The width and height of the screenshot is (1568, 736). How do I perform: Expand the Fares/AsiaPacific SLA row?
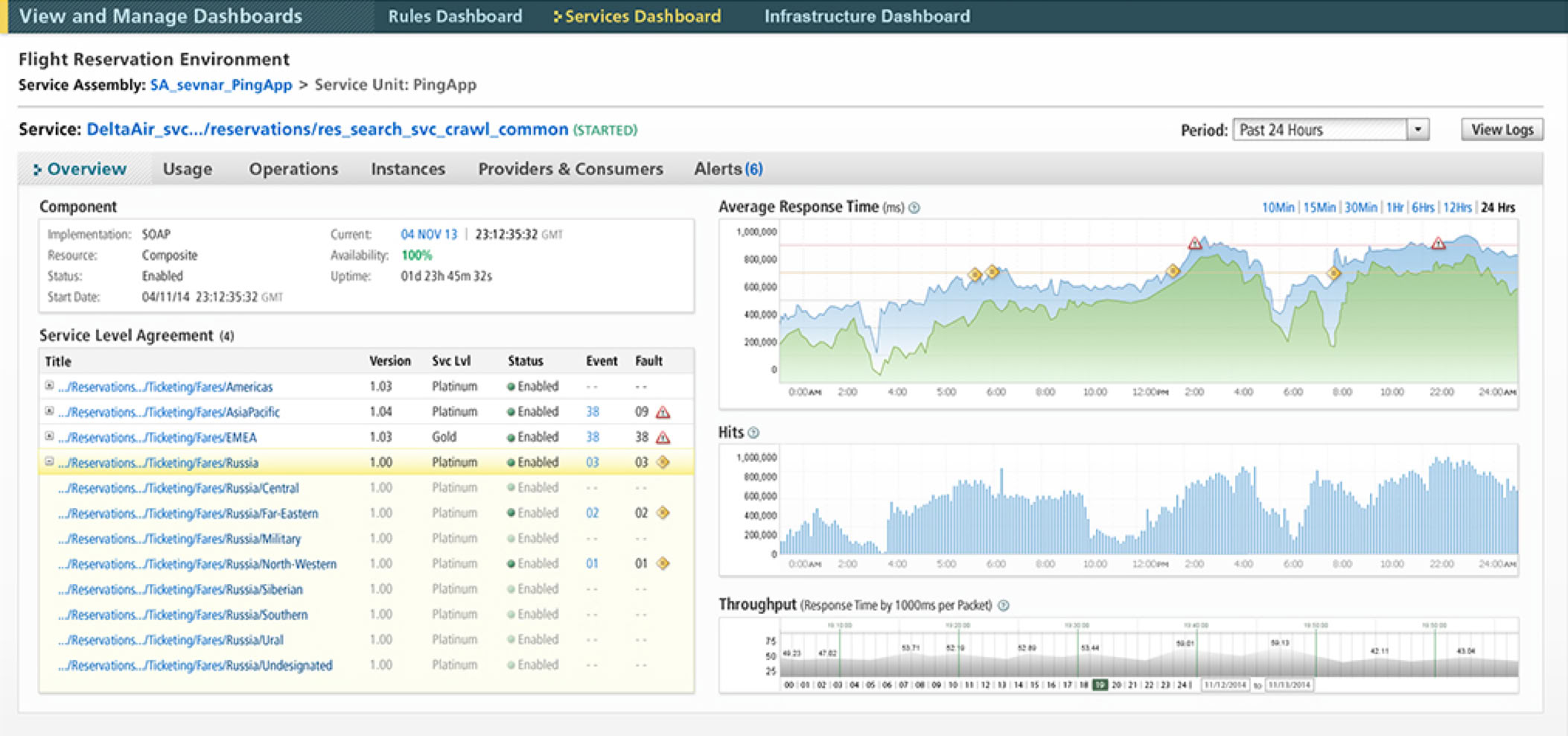(x=49, y=411)
